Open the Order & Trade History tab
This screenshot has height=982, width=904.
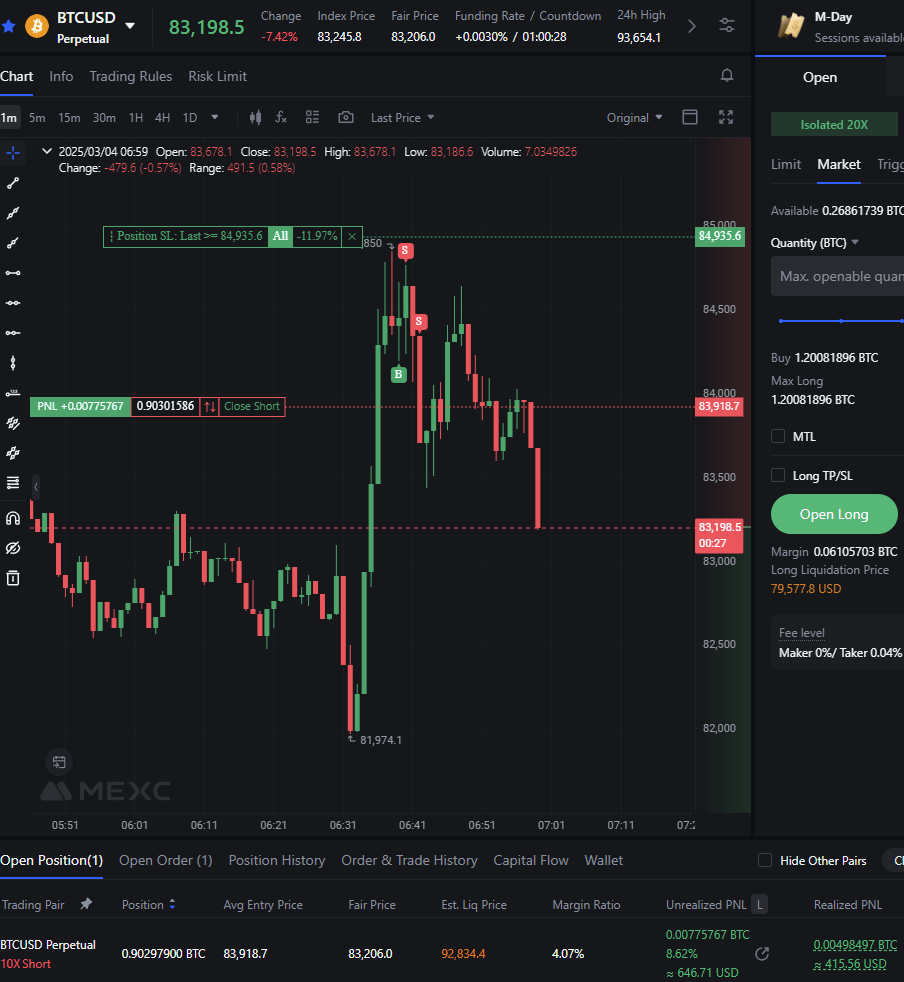coord(409,861)
